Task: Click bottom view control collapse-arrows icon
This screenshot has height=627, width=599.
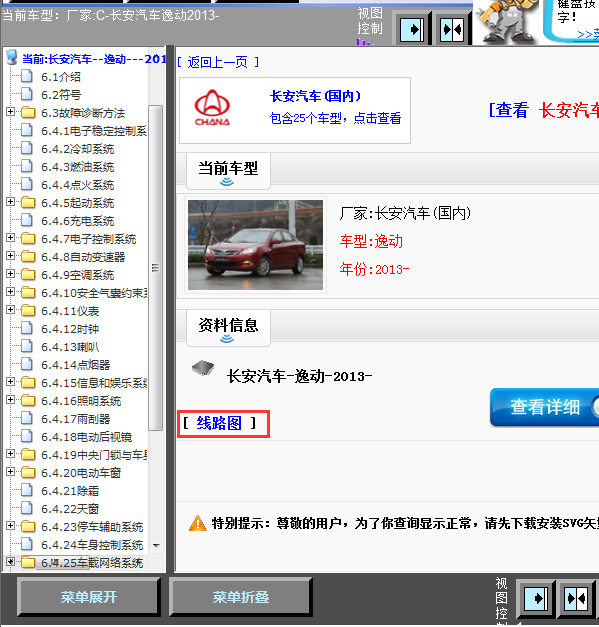Action: pyautogui.click(x=576, y=598)
